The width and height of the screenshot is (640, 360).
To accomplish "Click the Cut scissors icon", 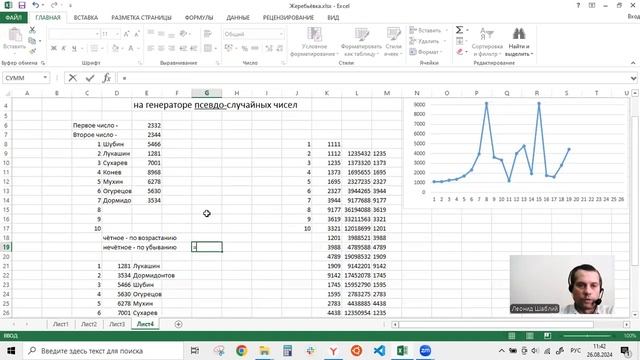I will click(32, 30).
